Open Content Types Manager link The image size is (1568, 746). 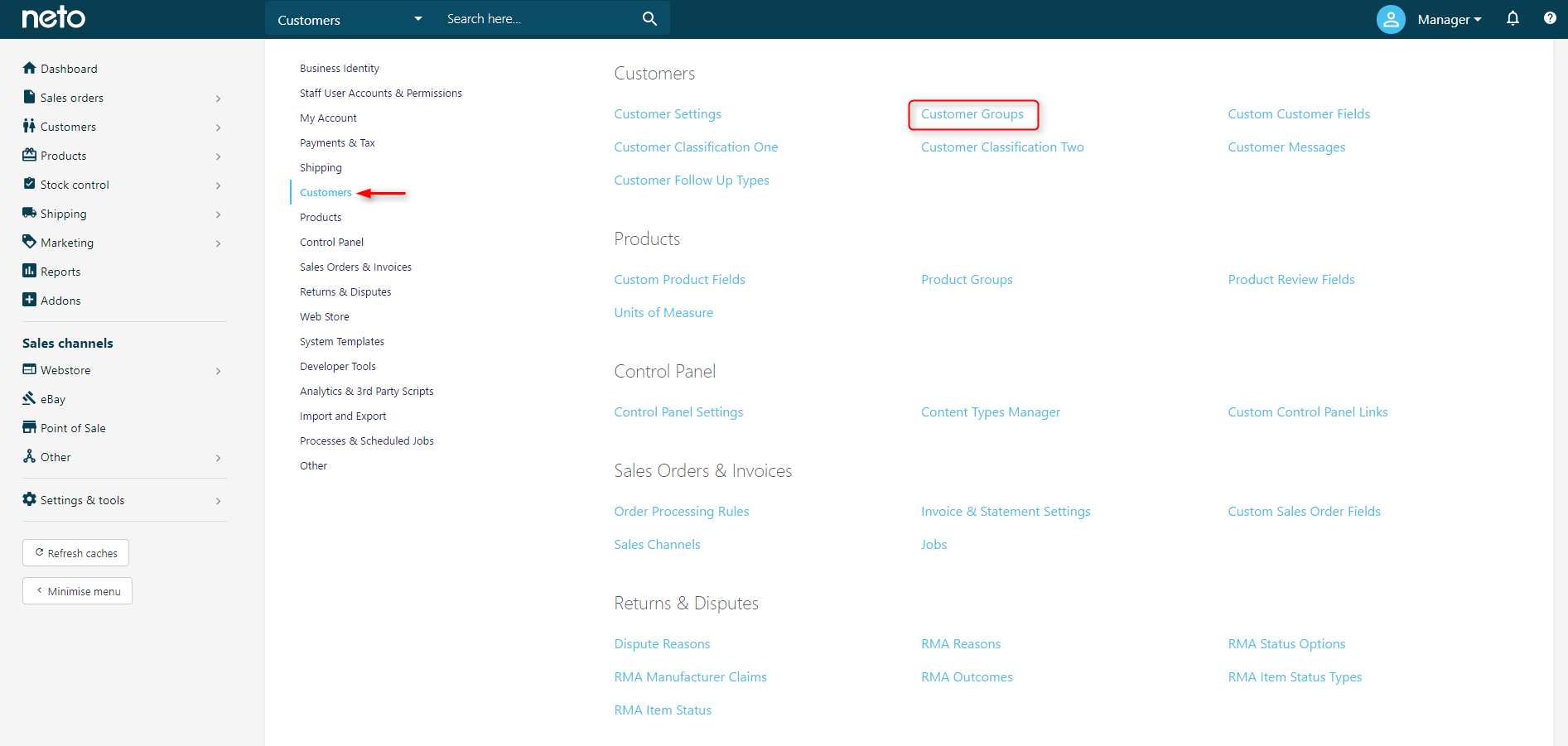991,412
